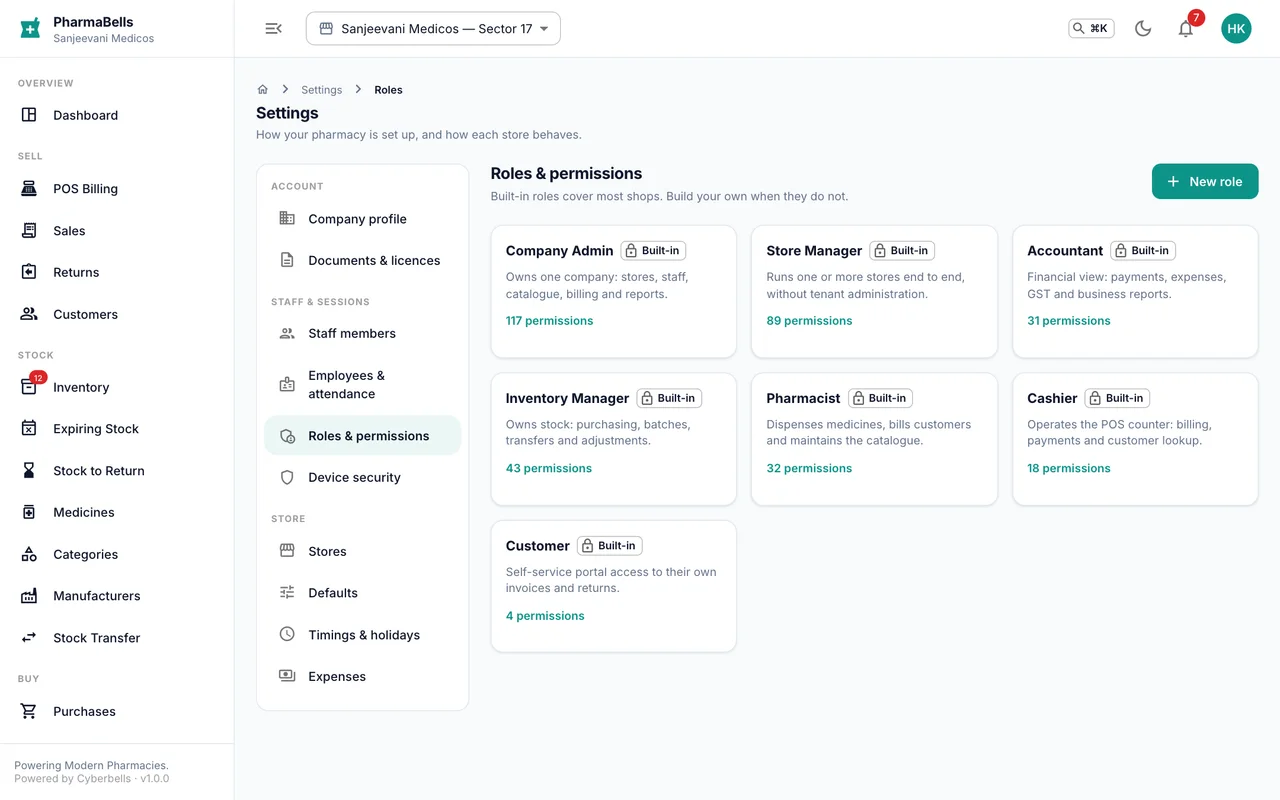Click the Purchases cart icon

pos(29,711)
